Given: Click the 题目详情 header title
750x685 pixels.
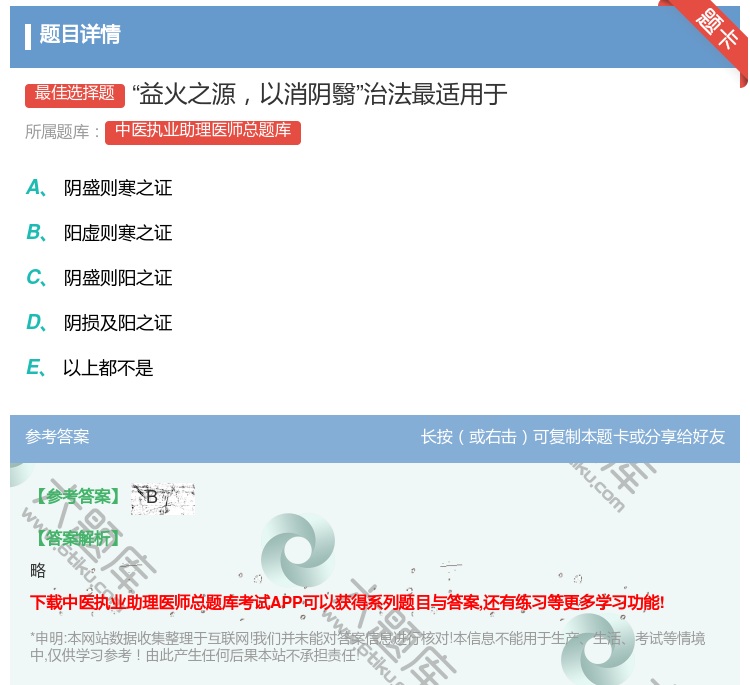Looking at the screenshot, I should click(80, 35).
